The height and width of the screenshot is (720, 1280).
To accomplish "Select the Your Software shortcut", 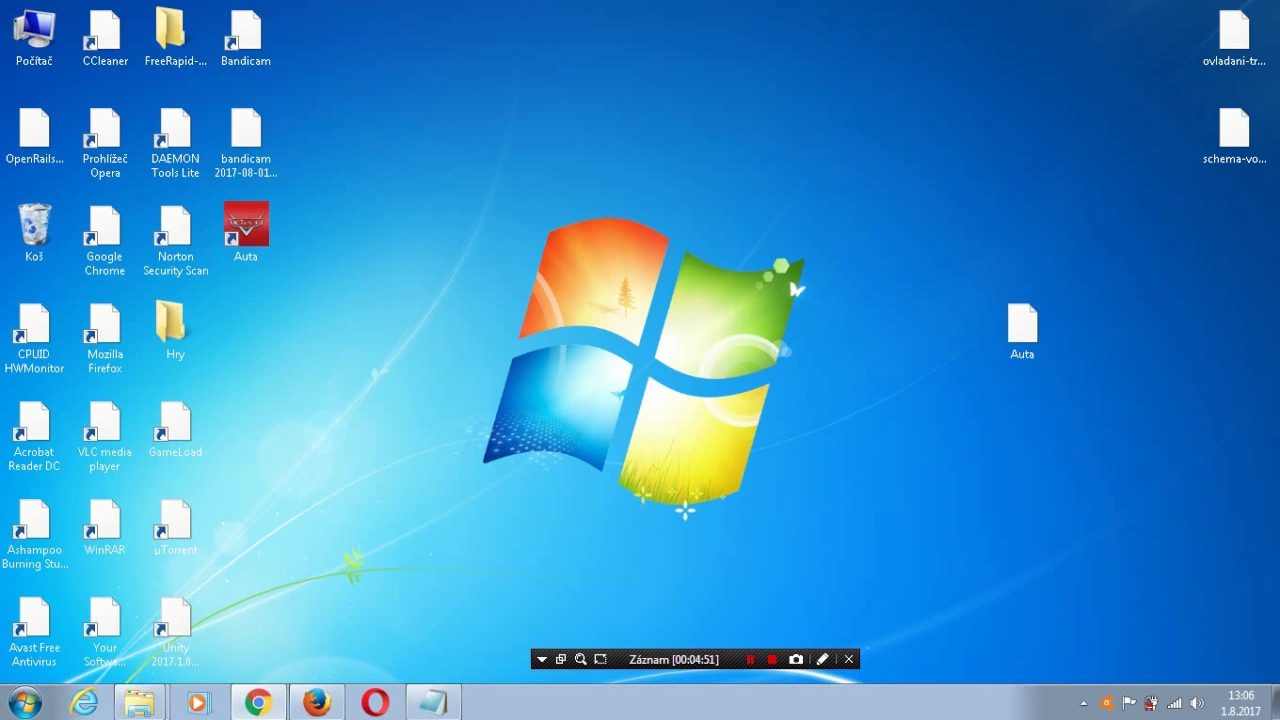I will (105, 633).
